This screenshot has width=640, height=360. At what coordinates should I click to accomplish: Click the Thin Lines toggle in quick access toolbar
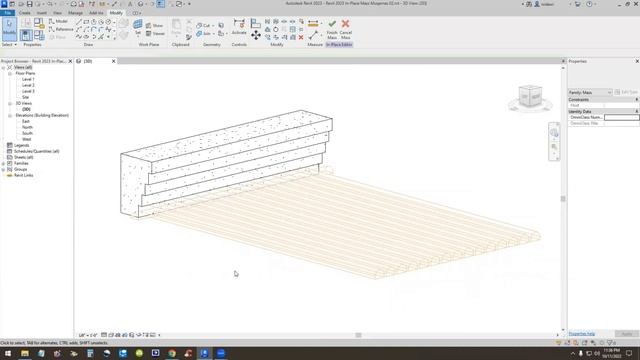(160, 4)
